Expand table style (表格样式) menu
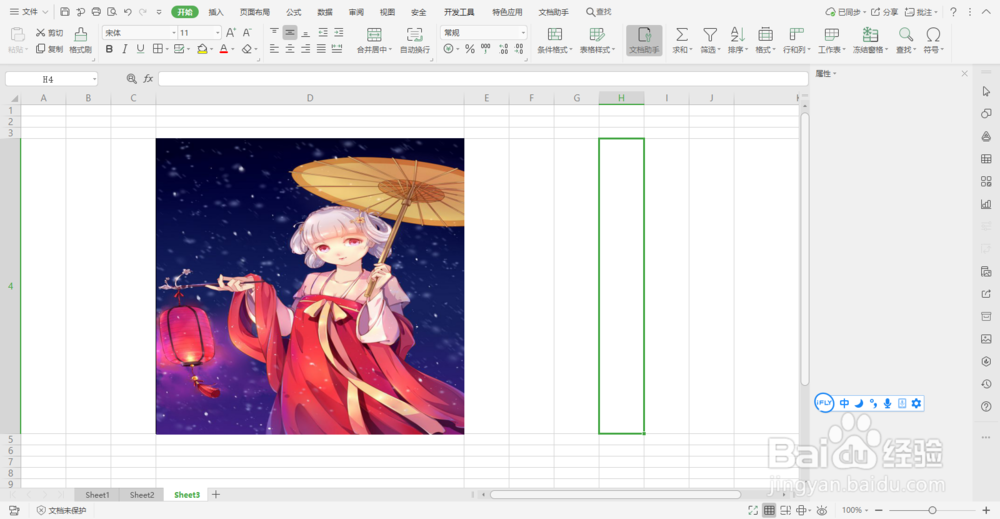This screenshot has height=519, width=1000. [597, 40]
